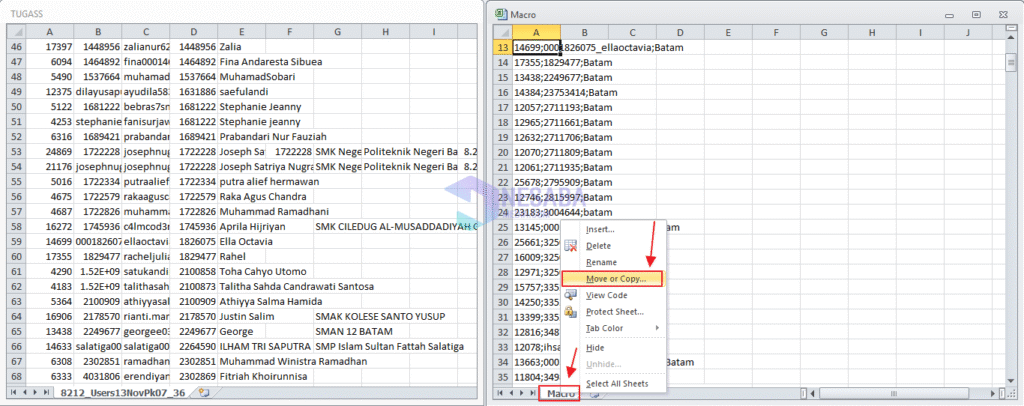
Task: Select column I header in TUGASS window
Action: click(x=434, y=31)
